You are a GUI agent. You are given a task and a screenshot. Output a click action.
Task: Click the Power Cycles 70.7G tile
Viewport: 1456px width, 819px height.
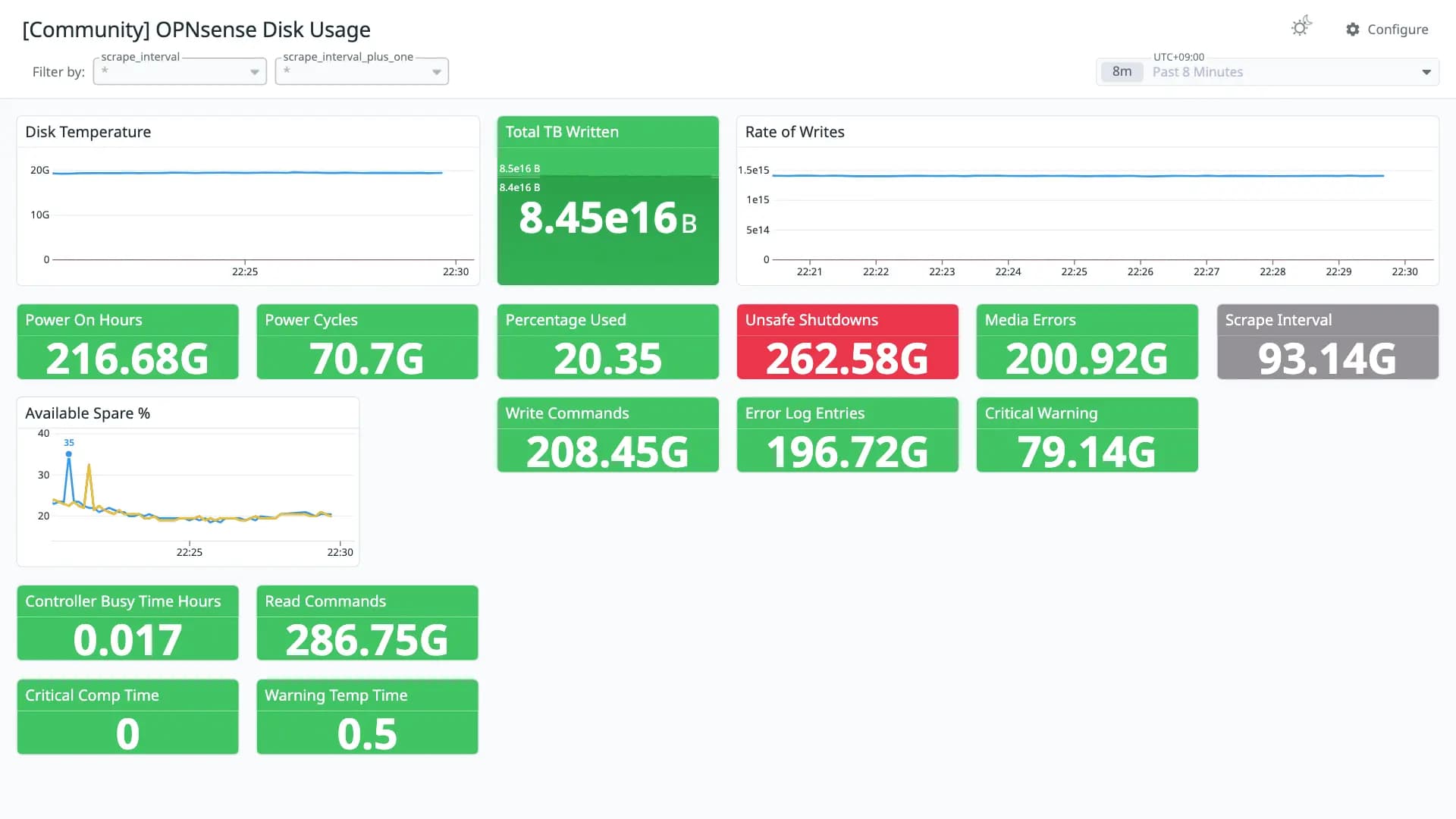[x=367, y=342]
